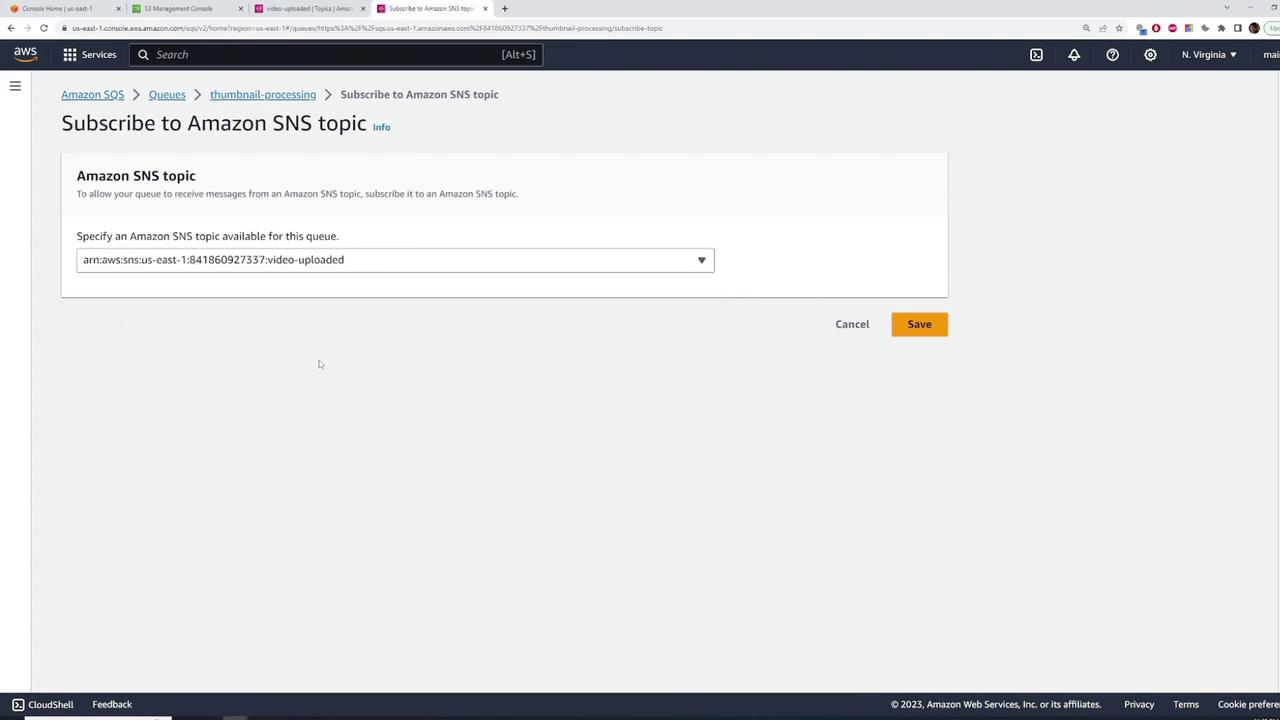Close the S3 Management Console tab
The height and width of the screenshot is (720, 1280).
coord(240,8)
